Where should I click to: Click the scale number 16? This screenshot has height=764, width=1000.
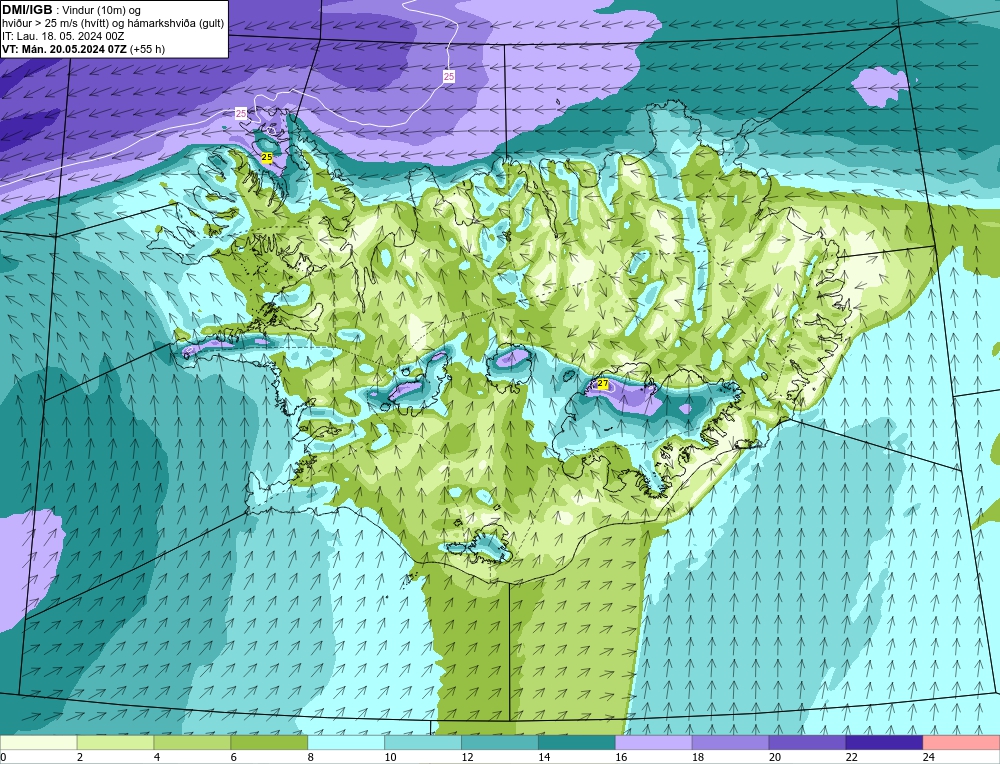pyautogui.click(x=621, y=757)
